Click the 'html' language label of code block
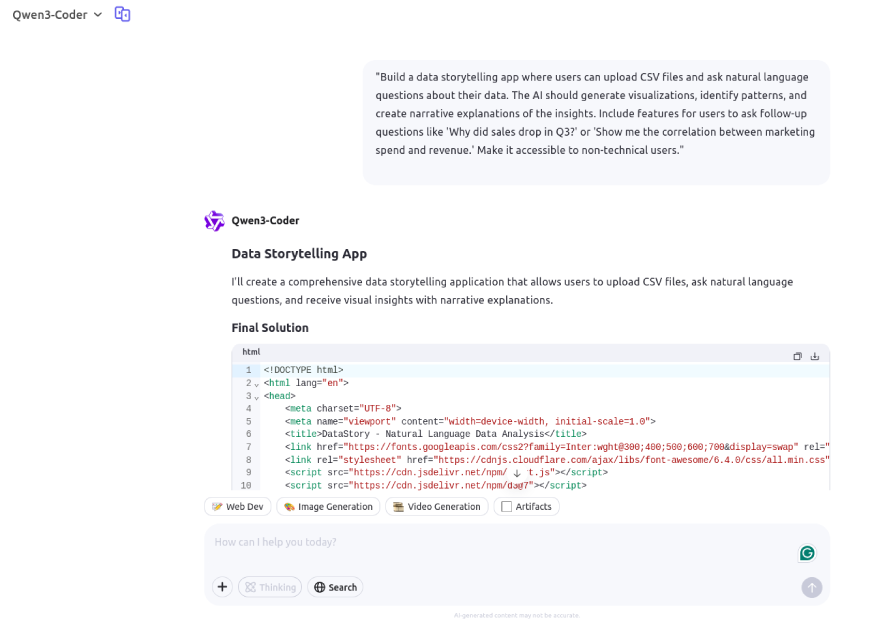Screen dimensions: 872x626 [251, 352]
